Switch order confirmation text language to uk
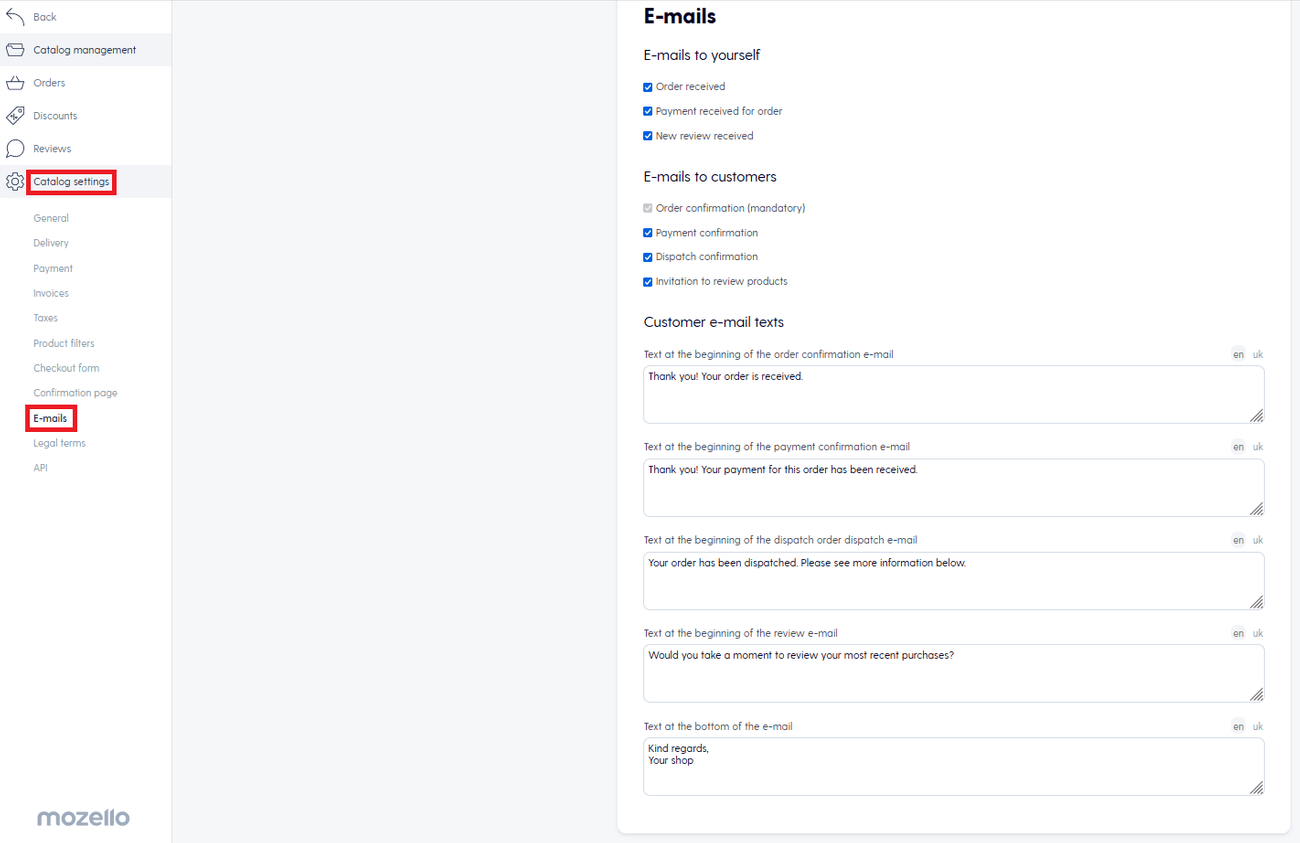Viewport: 1300px width, 843px height. click(x=1258, y=354)
